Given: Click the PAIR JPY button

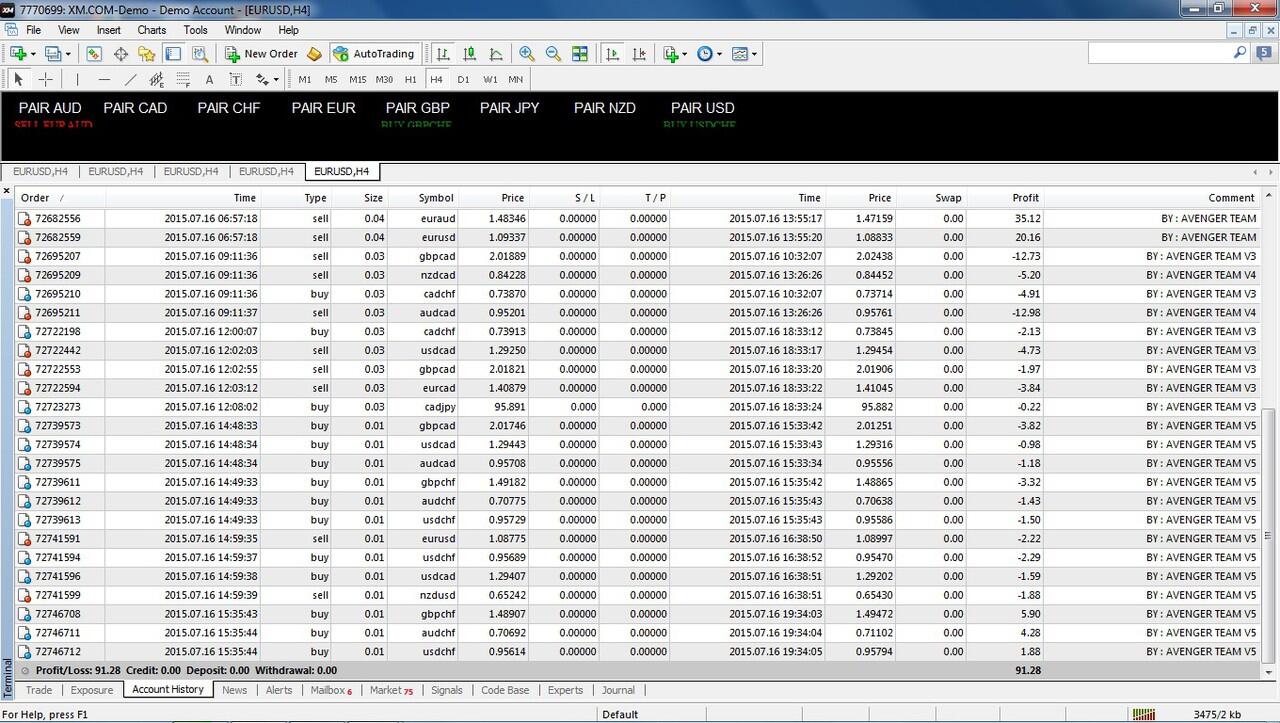Looking at the screenshot, I should coord(510,108).
